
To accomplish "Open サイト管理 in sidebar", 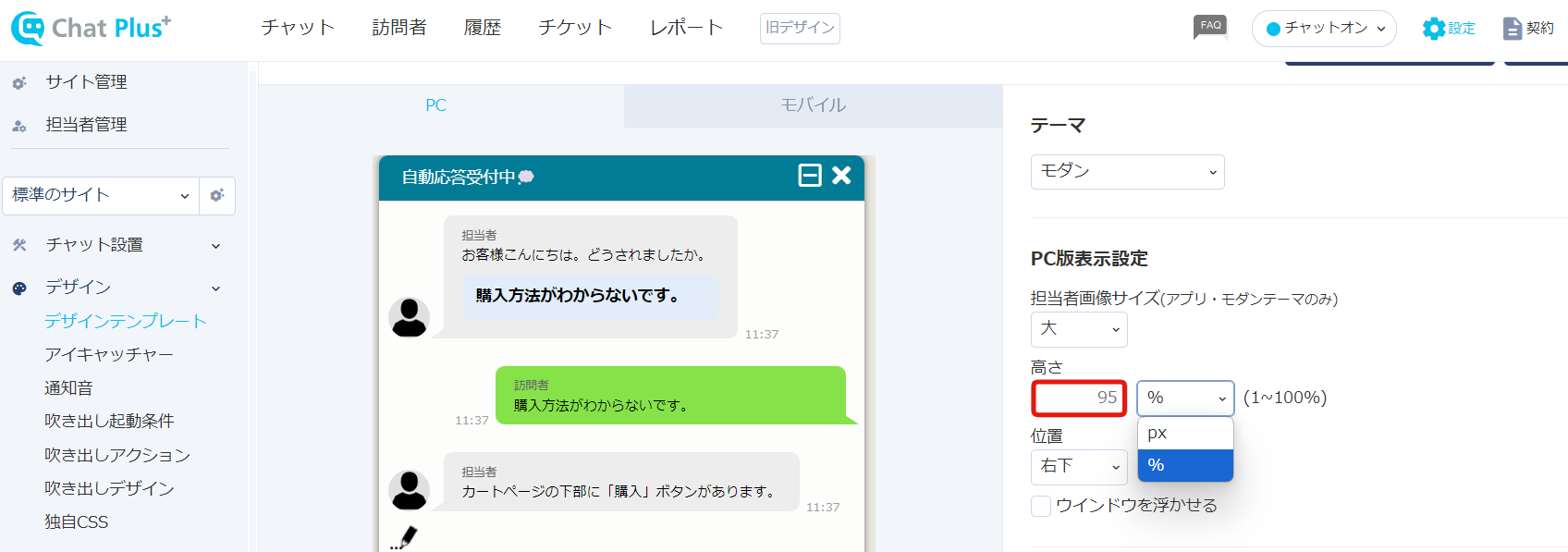I will (x=87, y=82).
